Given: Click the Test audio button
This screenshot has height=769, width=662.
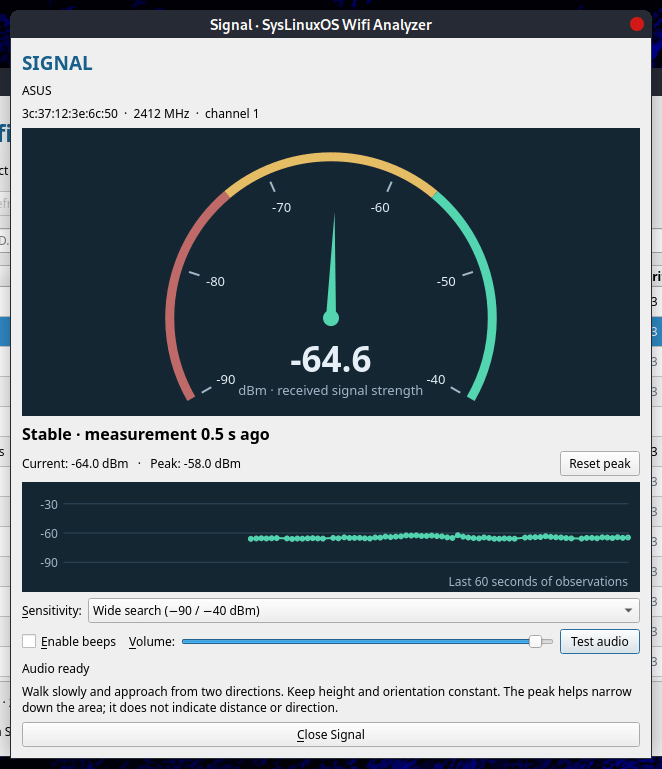Looking at the screenshot, I should click(x=600, y=641).
